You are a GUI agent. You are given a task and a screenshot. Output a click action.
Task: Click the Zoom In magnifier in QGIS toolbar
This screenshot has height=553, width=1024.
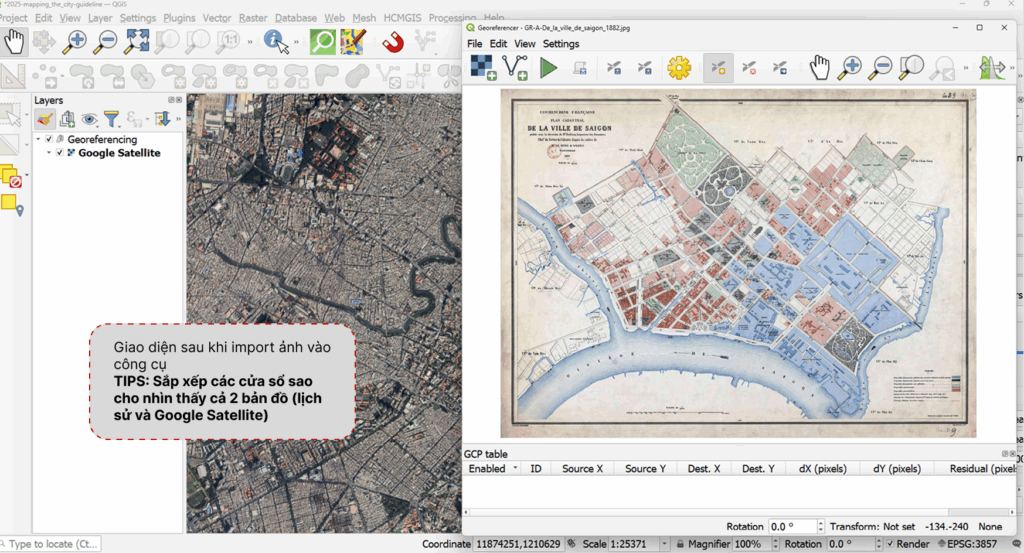(74, 42)
